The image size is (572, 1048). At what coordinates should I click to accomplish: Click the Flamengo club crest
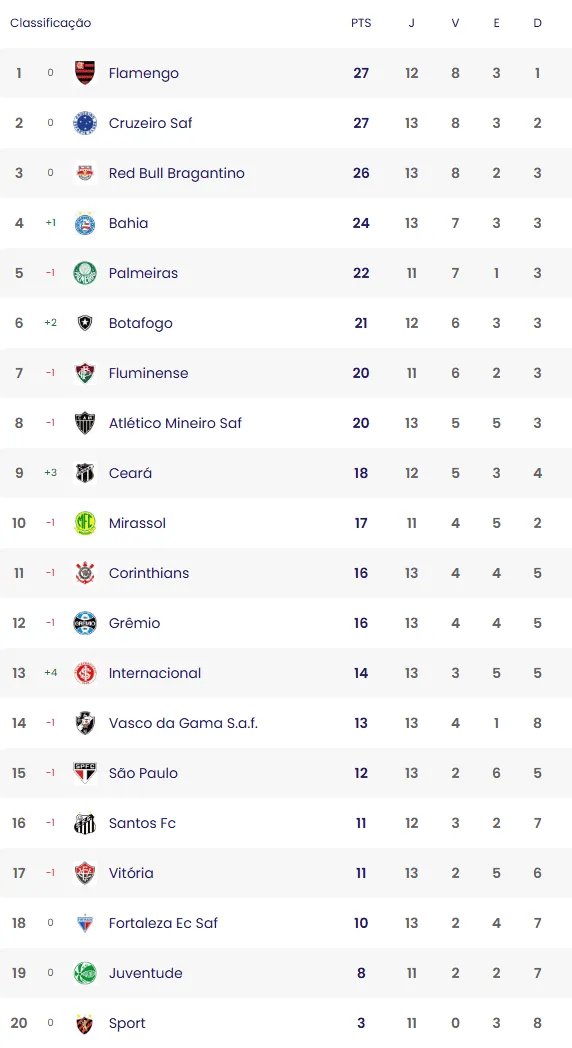click(85, 73)
